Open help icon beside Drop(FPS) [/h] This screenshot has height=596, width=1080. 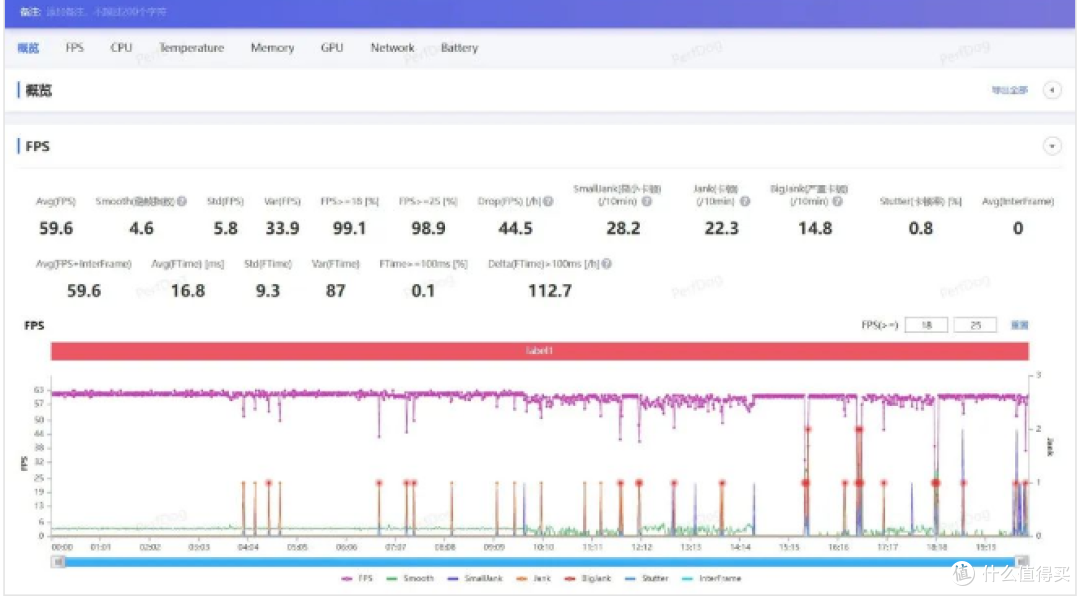(x=548, y=201)
